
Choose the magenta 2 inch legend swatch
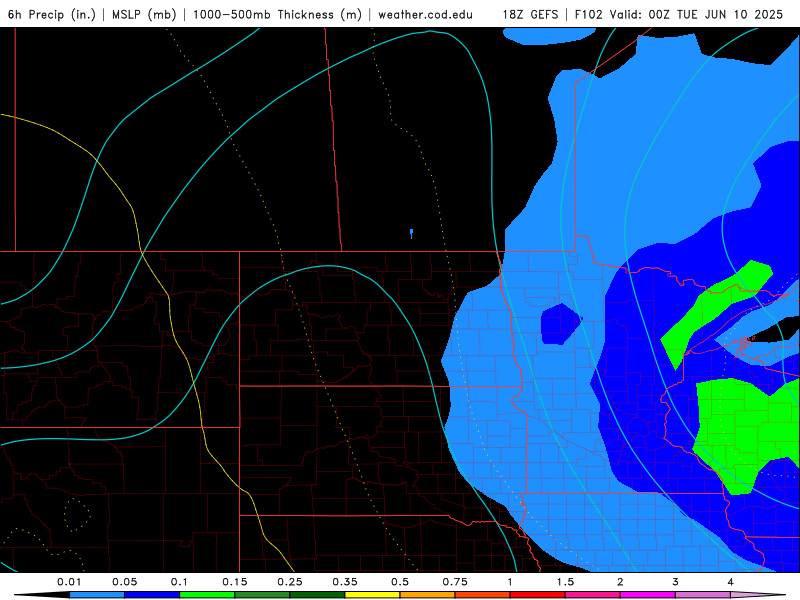point(648,595)
